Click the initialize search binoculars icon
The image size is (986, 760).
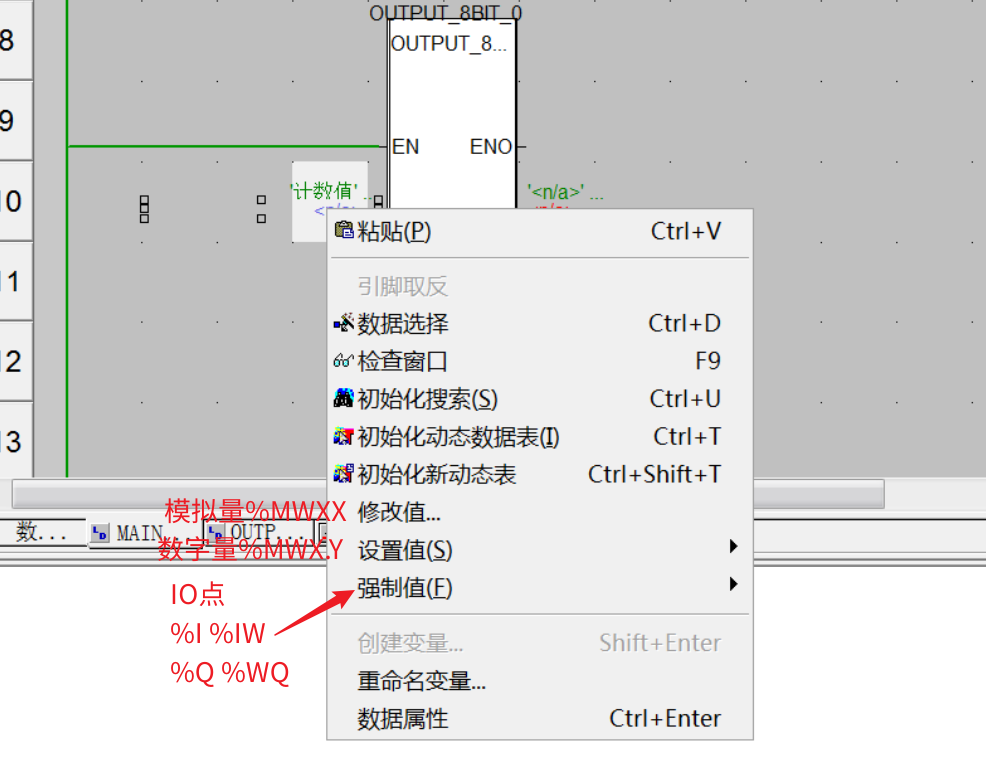[x=343, y=398]
